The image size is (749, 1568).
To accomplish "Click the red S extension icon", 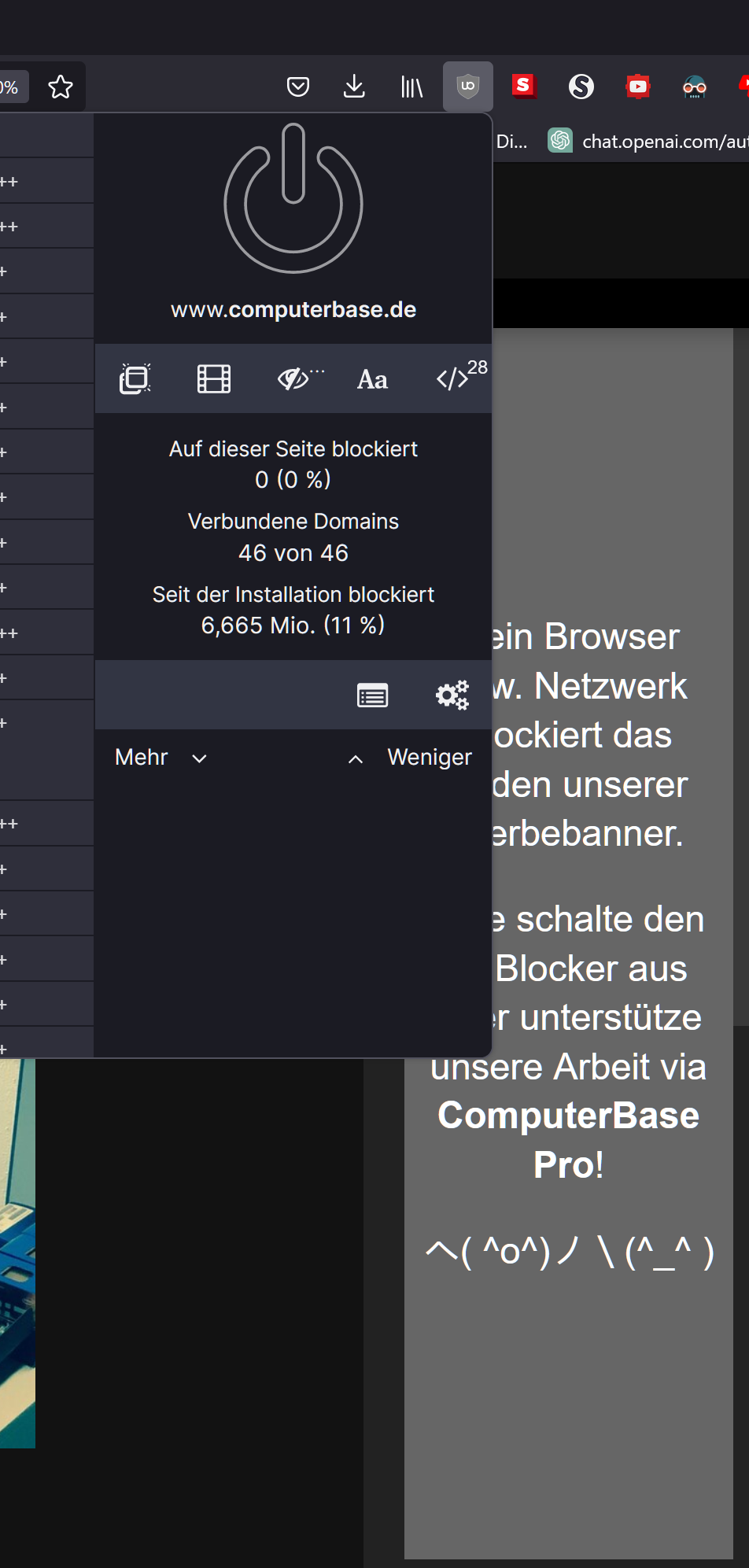I will coord(524,85).
